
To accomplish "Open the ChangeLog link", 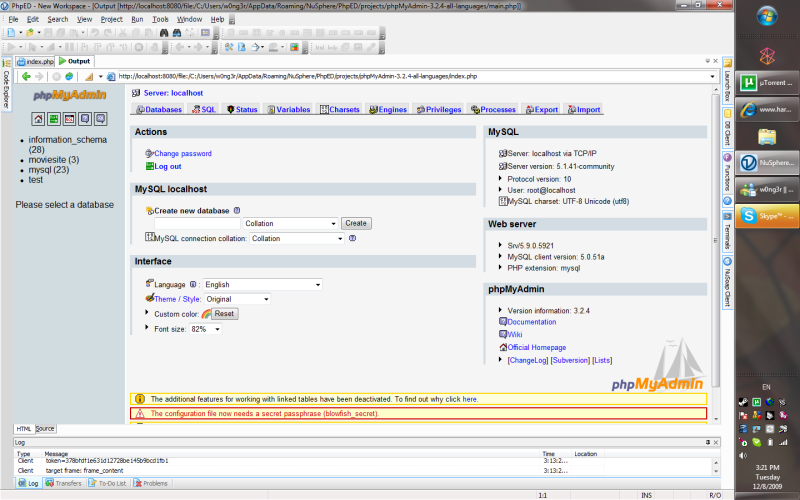I will tap(528, 360).
